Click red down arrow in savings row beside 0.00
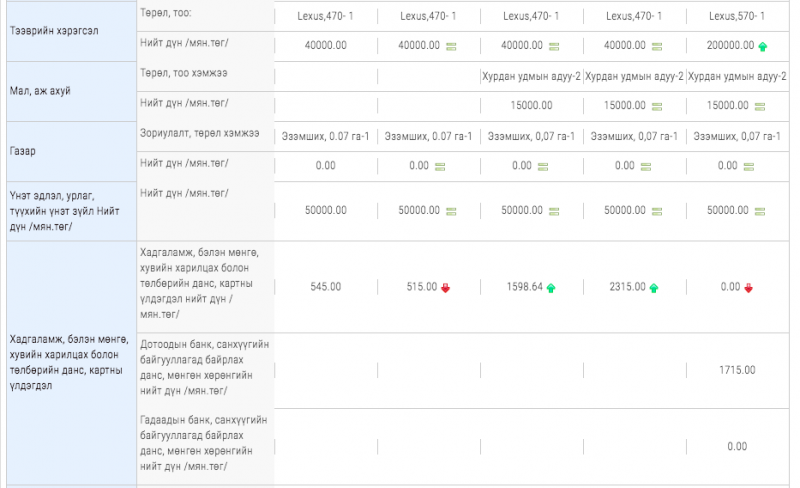 748,287
